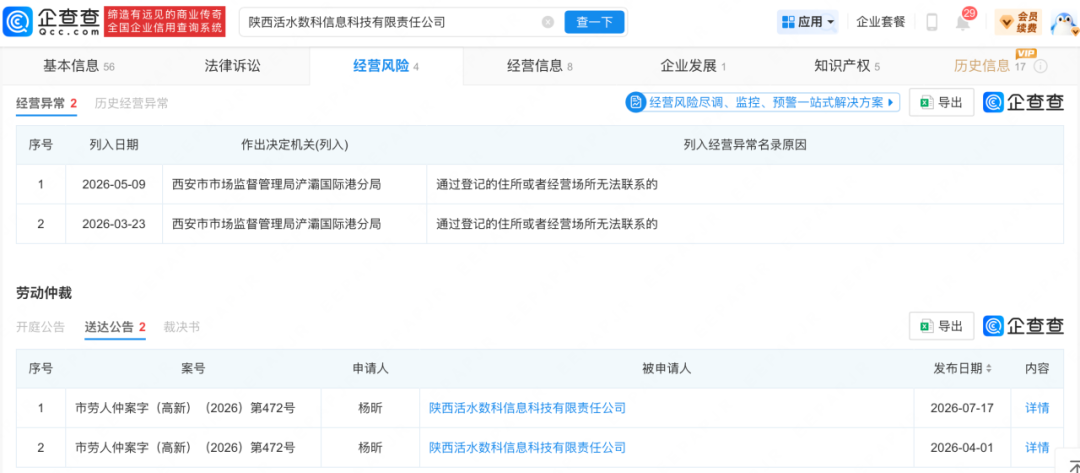Click the mobile phone icon in header
Image resolution: width=1080 pixels, height=473 pixels.
point(932,22)
